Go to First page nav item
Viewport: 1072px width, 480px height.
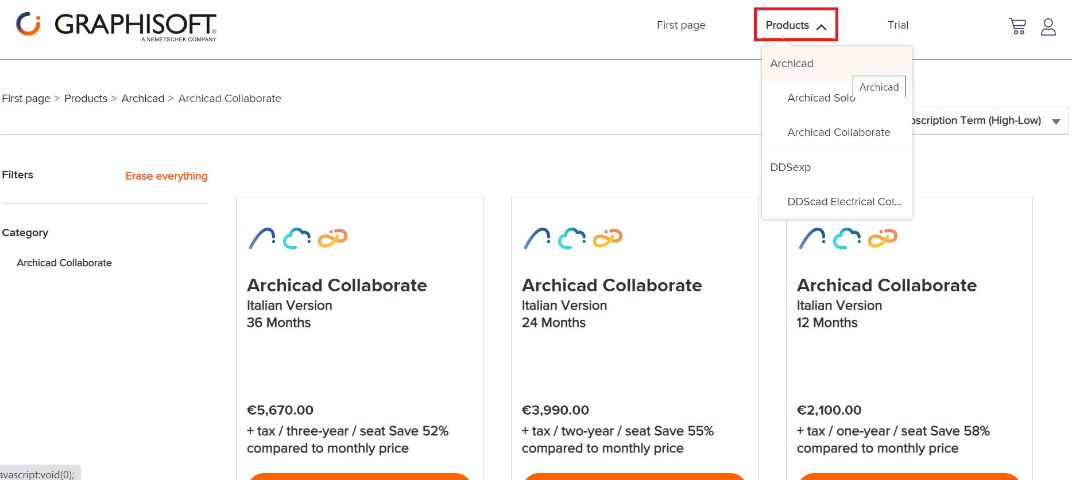(681, 25)
